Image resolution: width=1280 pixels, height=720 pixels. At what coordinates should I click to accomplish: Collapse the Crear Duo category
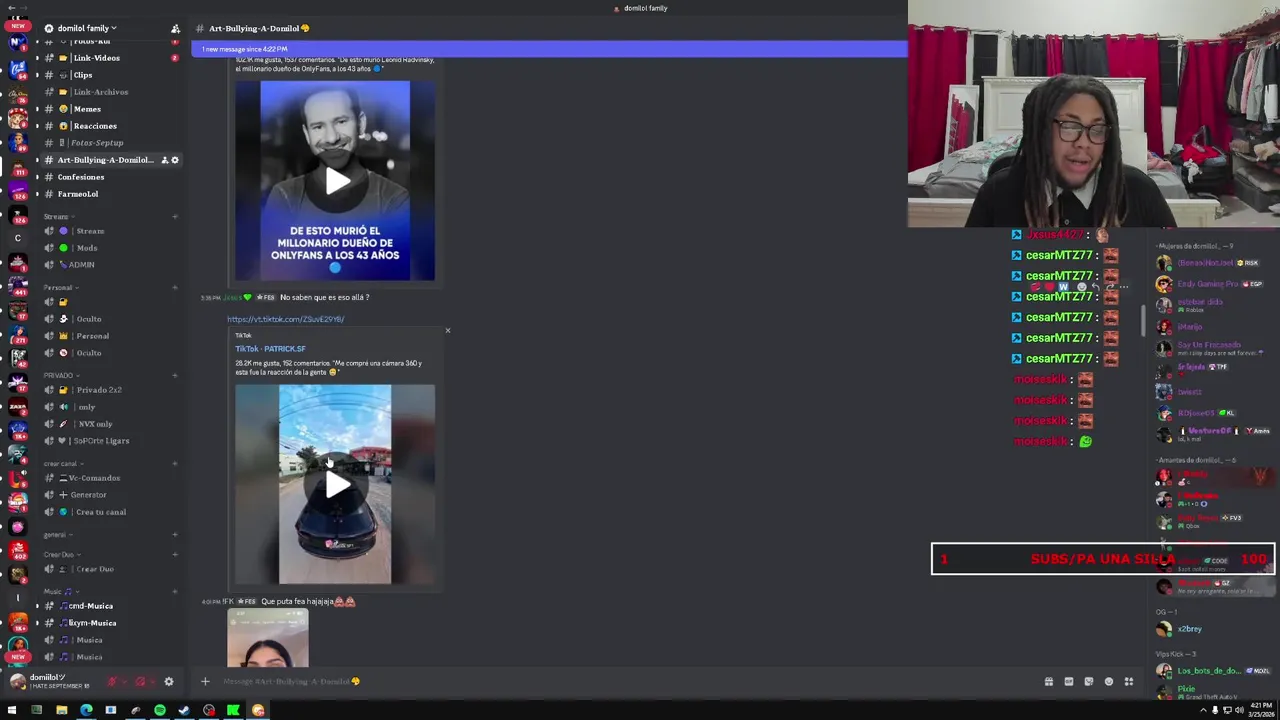[62, 554]
